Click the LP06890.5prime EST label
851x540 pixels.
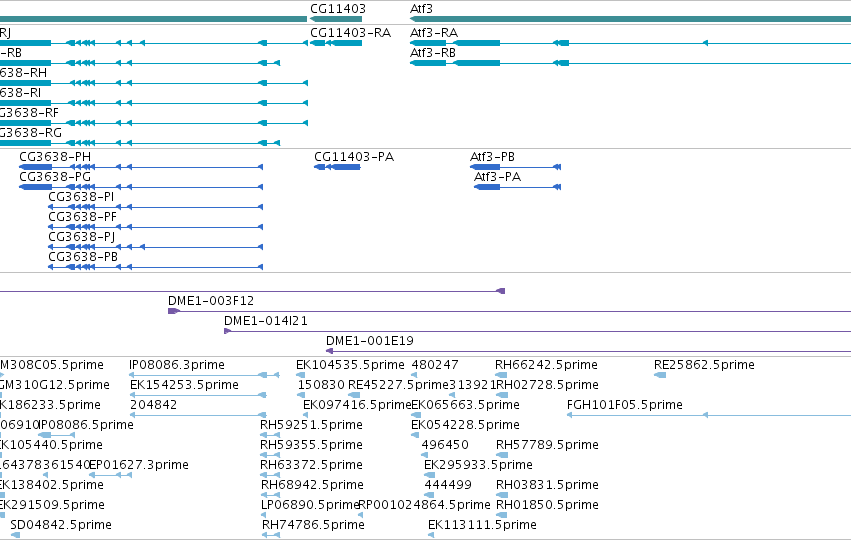coord(310,505)
